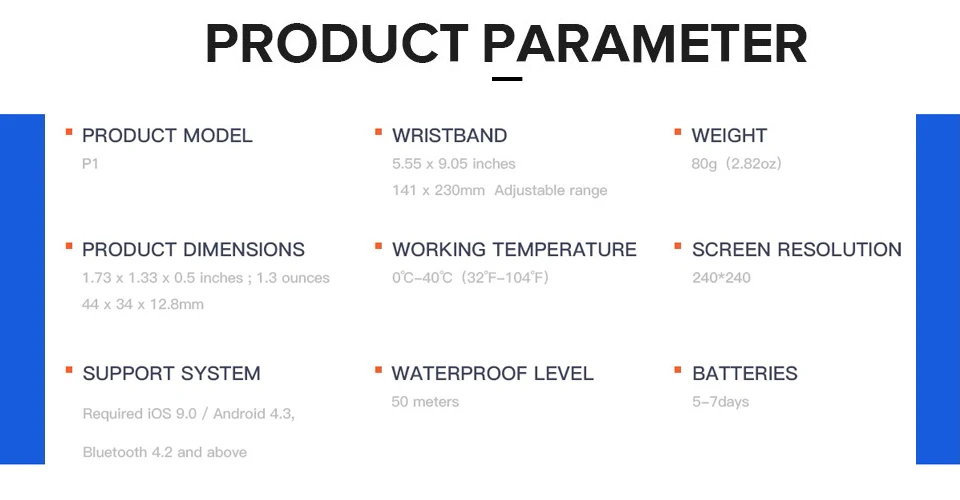Screen dimensions: 960x500
Task: Select the 240*240 resolution text
Action: (x=721, y=278)
